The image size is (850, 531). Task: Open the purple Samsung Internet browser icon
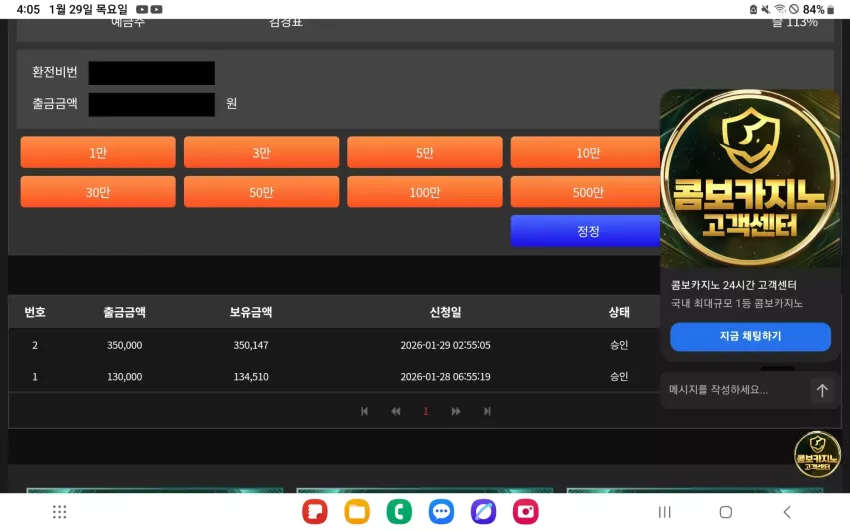[x=484, y=511]
